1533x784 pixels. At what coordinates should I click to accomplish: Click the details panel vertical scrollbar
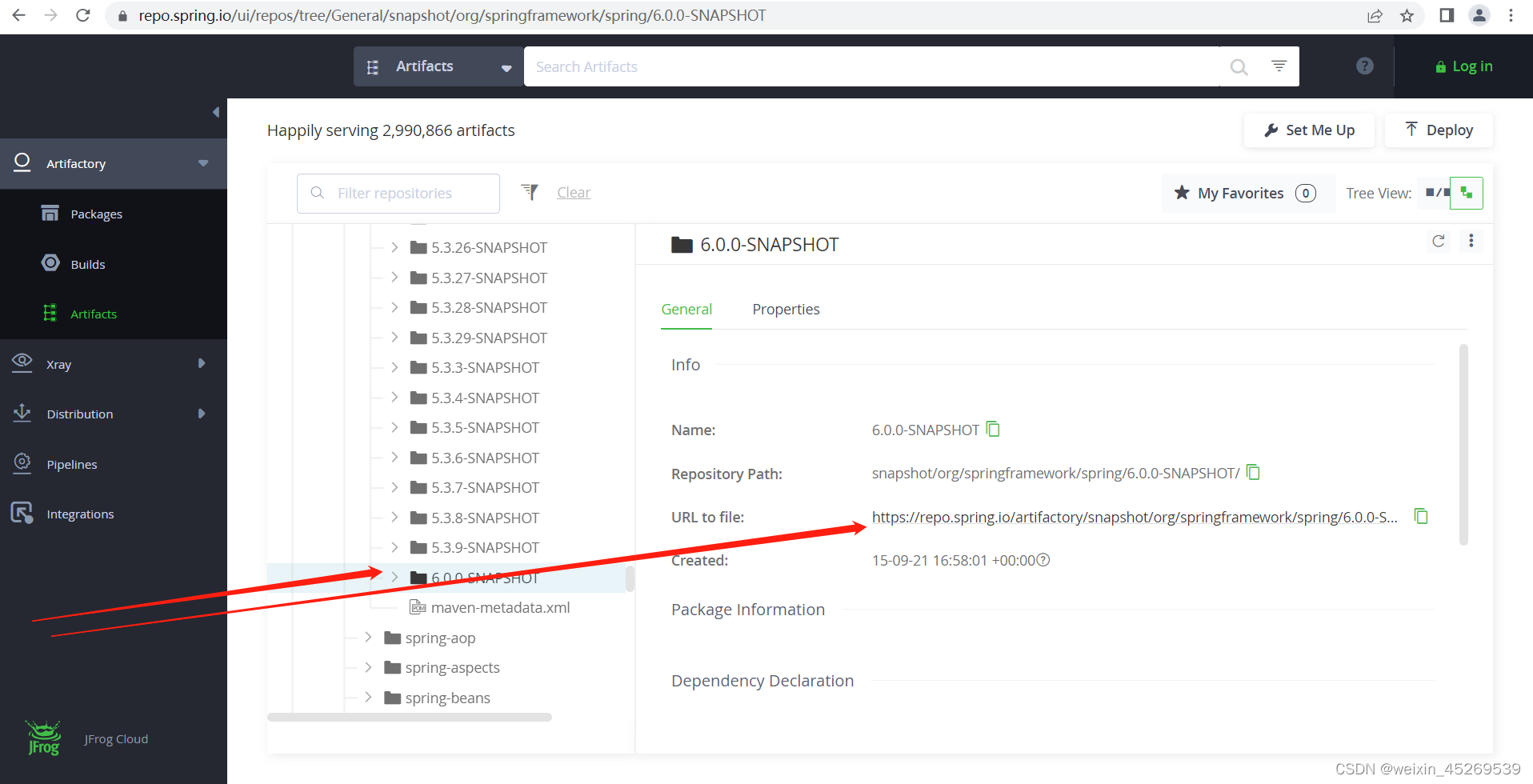coord(1463,445)
